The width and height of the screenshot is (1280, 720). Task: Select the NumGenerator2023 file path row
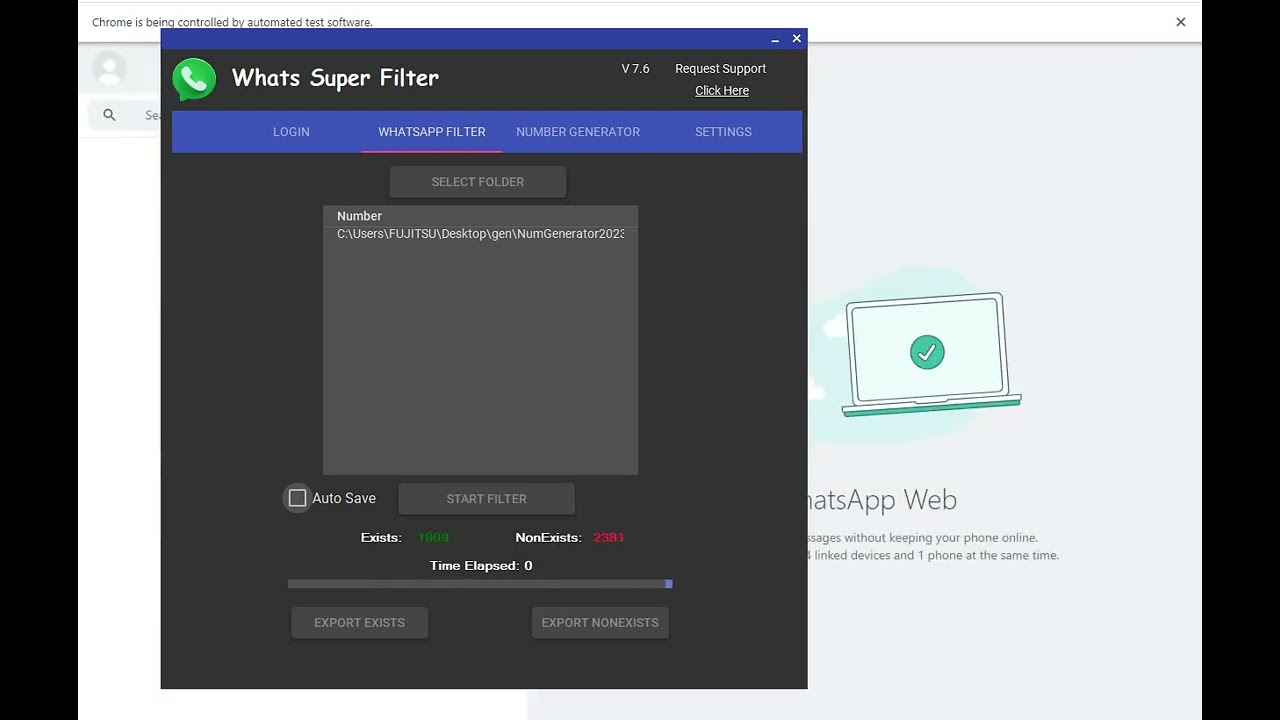coord(480,234)
